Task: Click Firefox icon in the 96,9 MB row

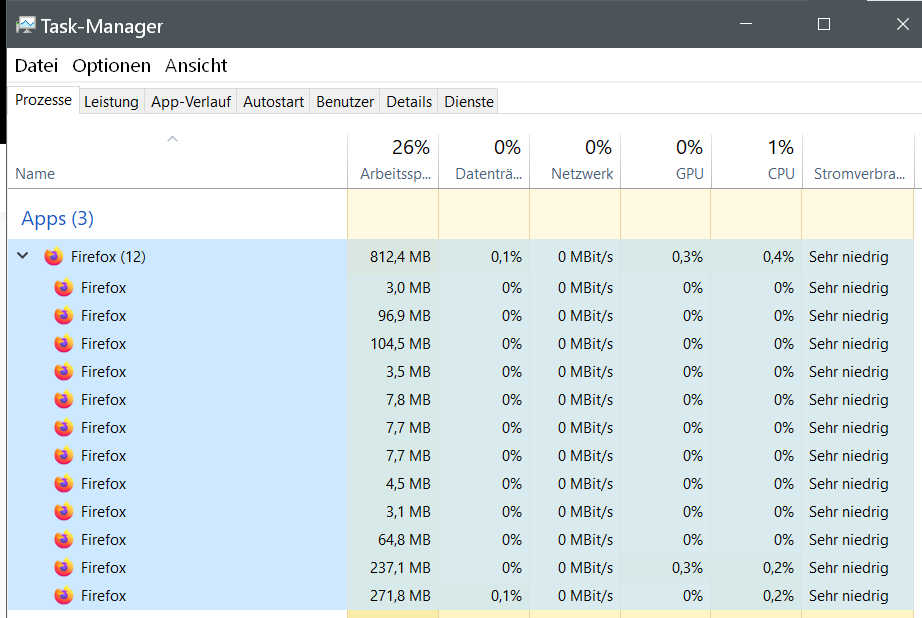Action: (64, 316)
